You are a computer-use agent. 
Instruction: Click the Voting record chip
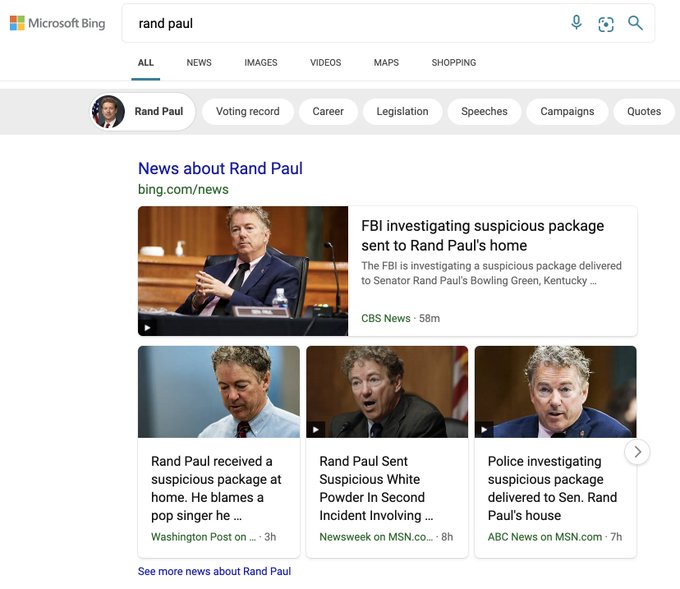click(248, 111)
